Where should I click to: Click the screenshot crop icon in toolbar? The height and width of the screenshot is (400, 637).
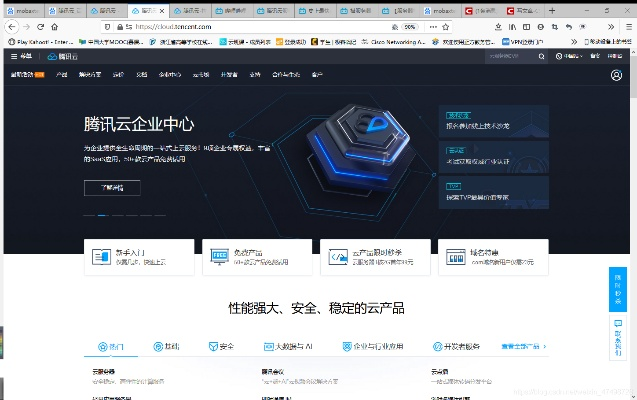[x=555, y=27]
